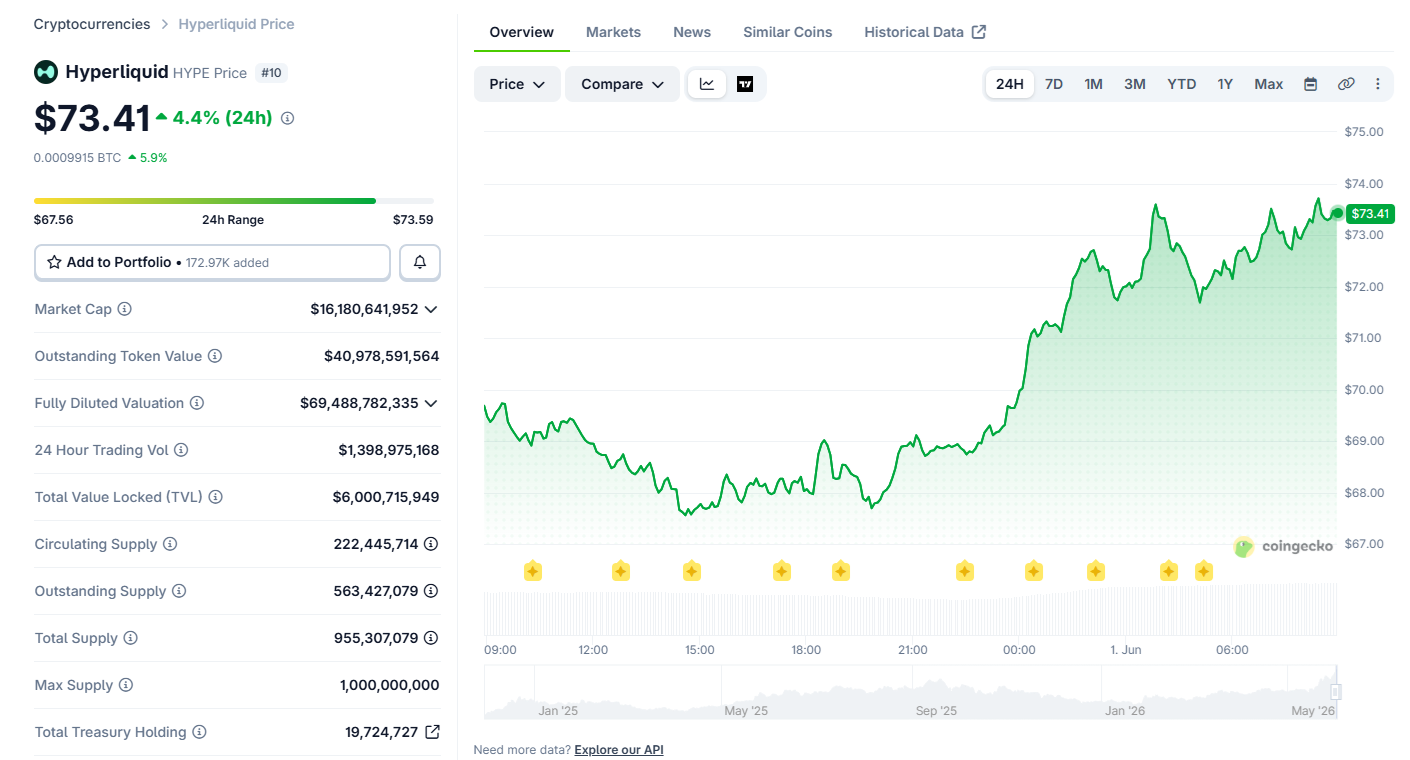Open the Markets tab
1410x760 pixels.
click(613, 32)
